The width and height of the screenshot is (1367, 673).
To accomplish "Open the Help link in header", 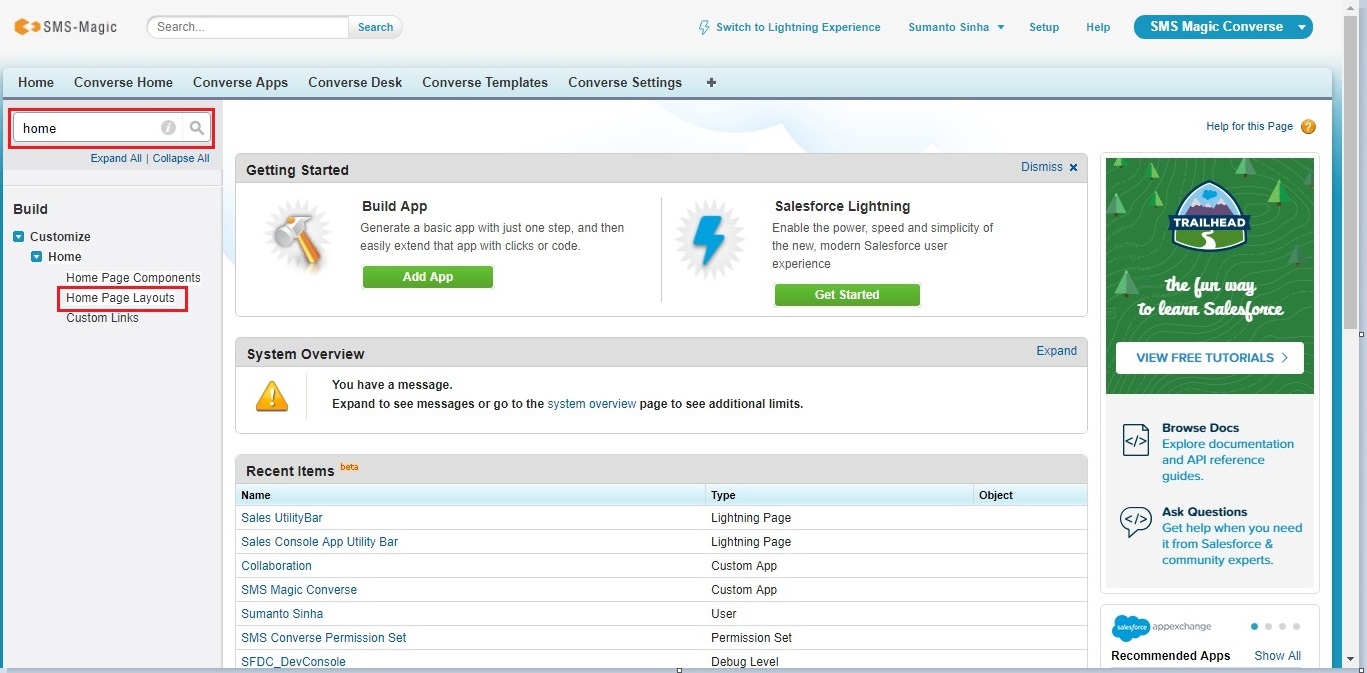I will click(1098, 27).
